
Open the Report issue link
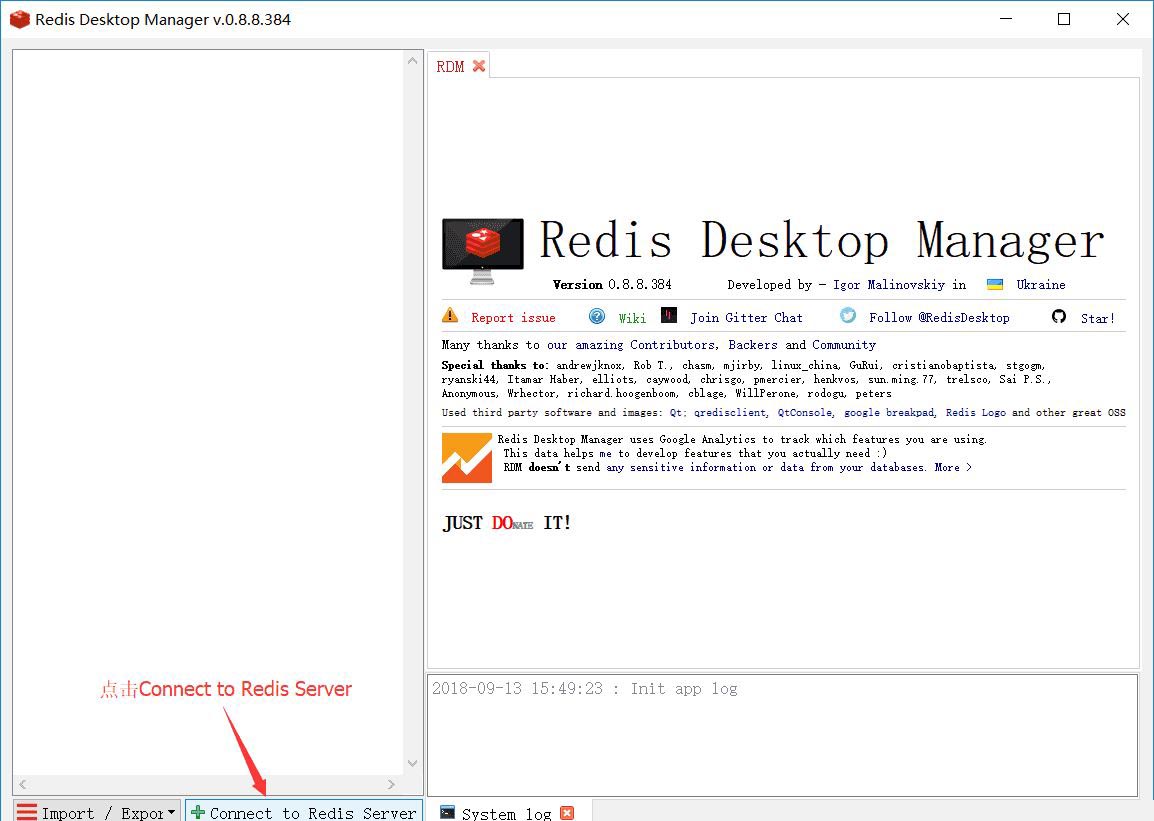(x=514, y=318)
